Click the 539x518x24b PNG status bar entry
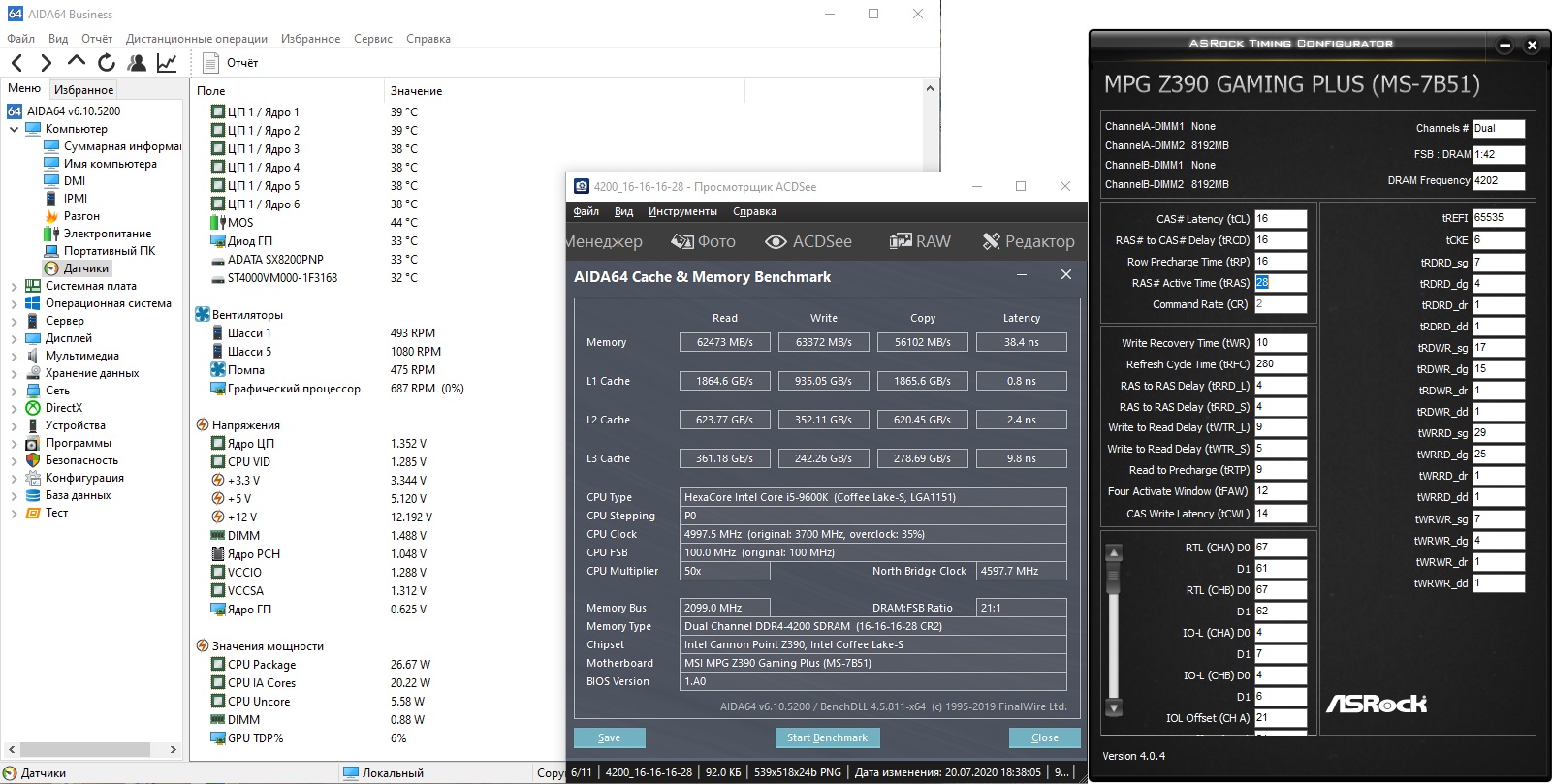 pyautogui.click(x=798, y=772)
